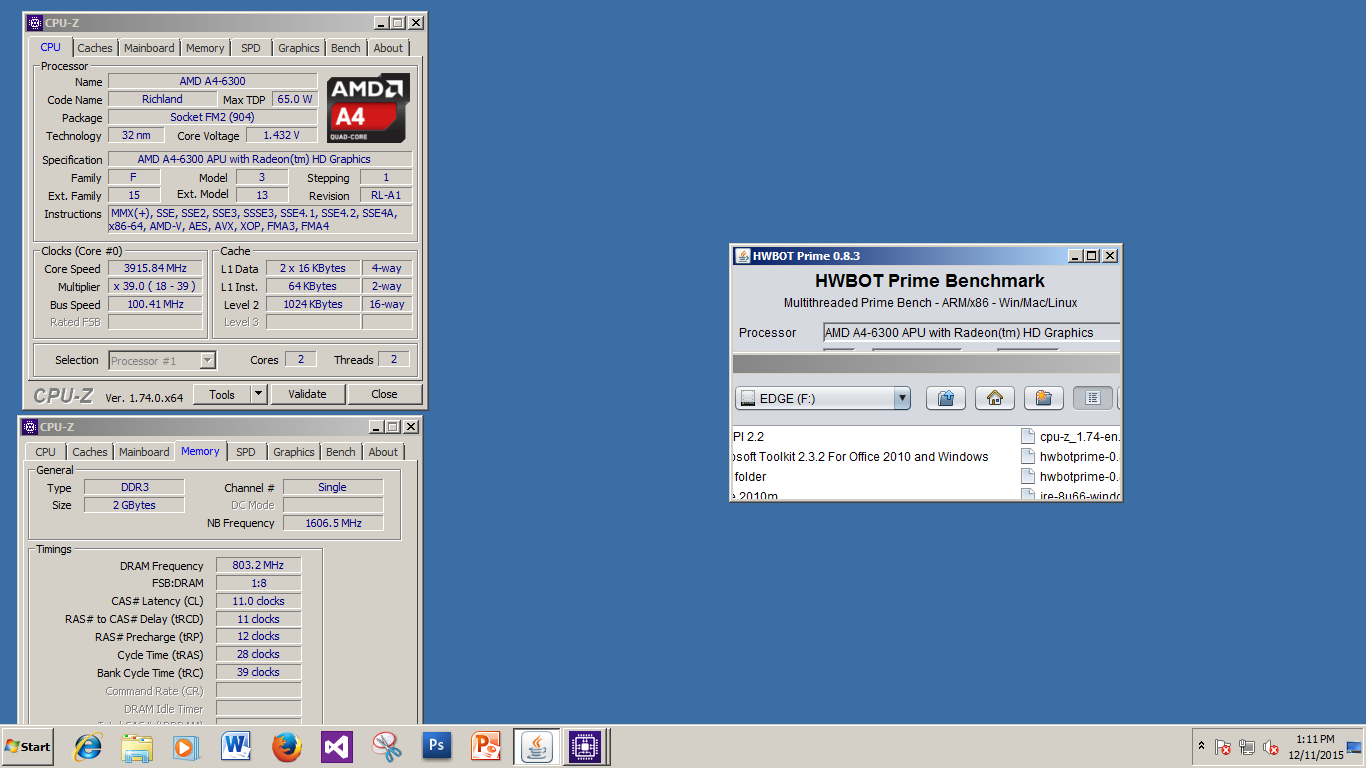The width and height of the screenshot is (1366, 768).
Task: Go up one folder level in HWBOT file browser
Action: (x=945, y=398)
